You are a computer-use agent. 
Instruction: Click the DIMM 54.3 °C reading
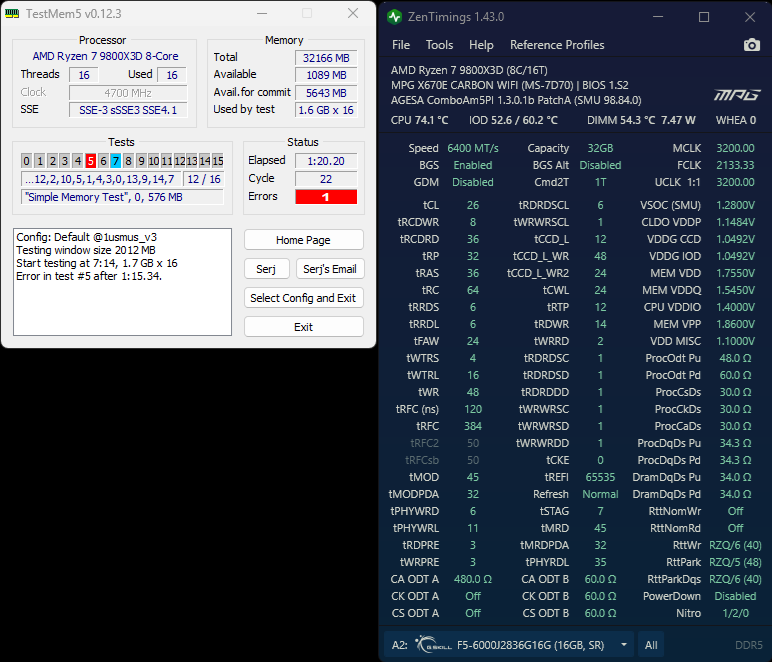click(x=620, y=120)
